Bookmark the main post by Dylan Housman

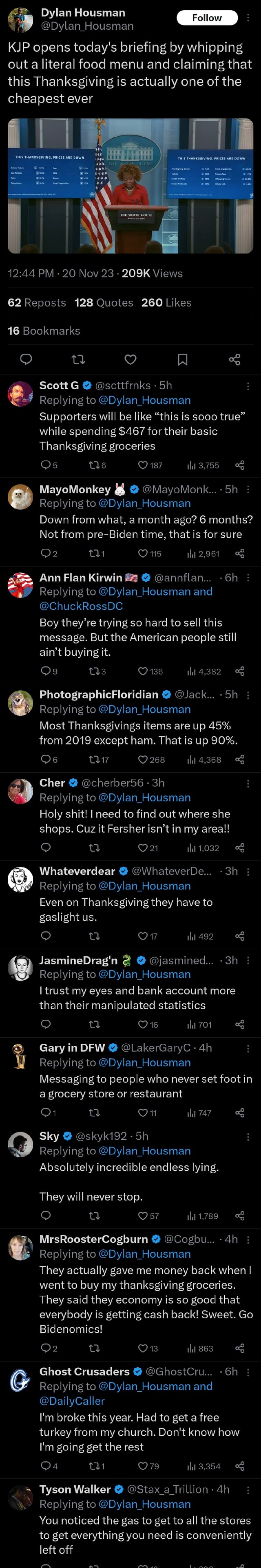tap(182, 360)
